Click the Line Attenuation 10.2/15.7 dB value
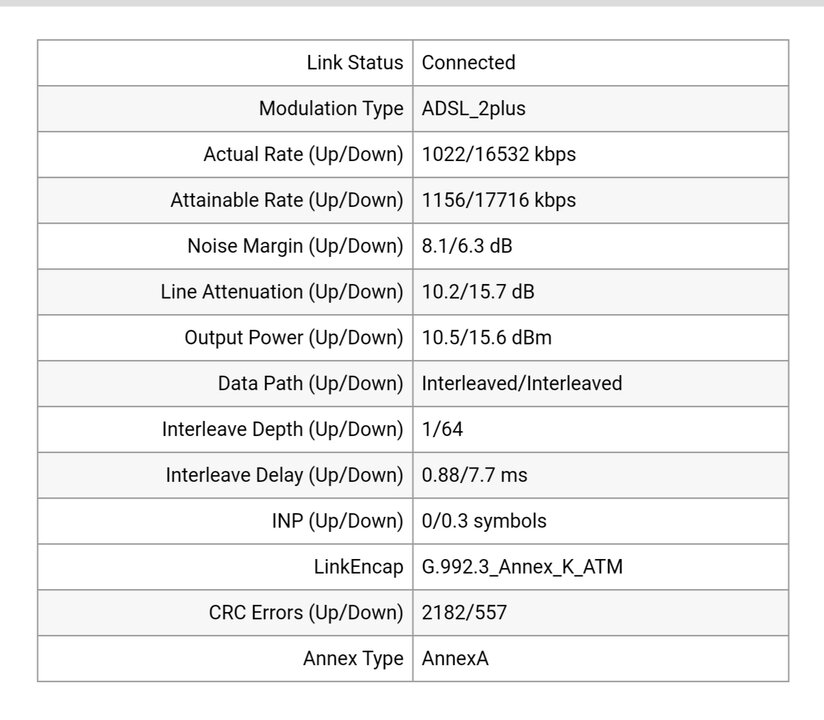Image resolution: width=824 pixels, height=720 pixels. point(478,292)
